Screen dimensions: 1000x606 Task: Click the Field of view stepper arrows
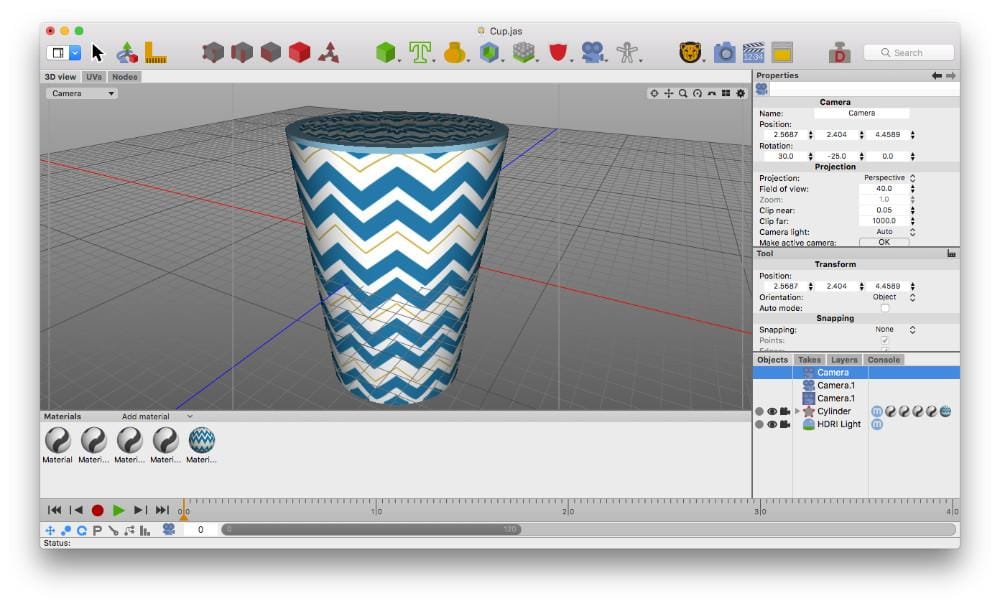click(913, 189)
